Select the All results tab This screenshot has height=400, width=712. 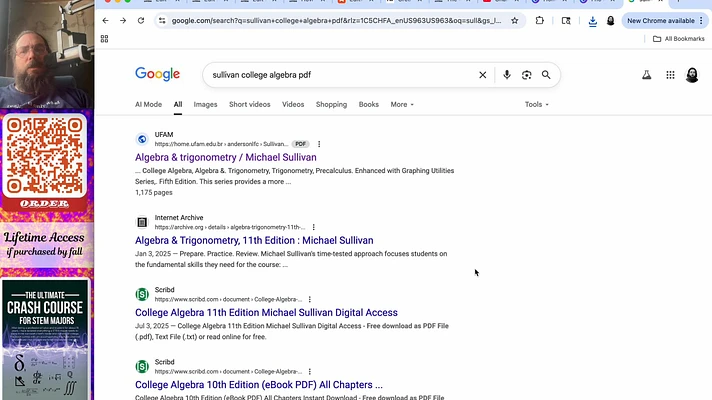[178, 104]
